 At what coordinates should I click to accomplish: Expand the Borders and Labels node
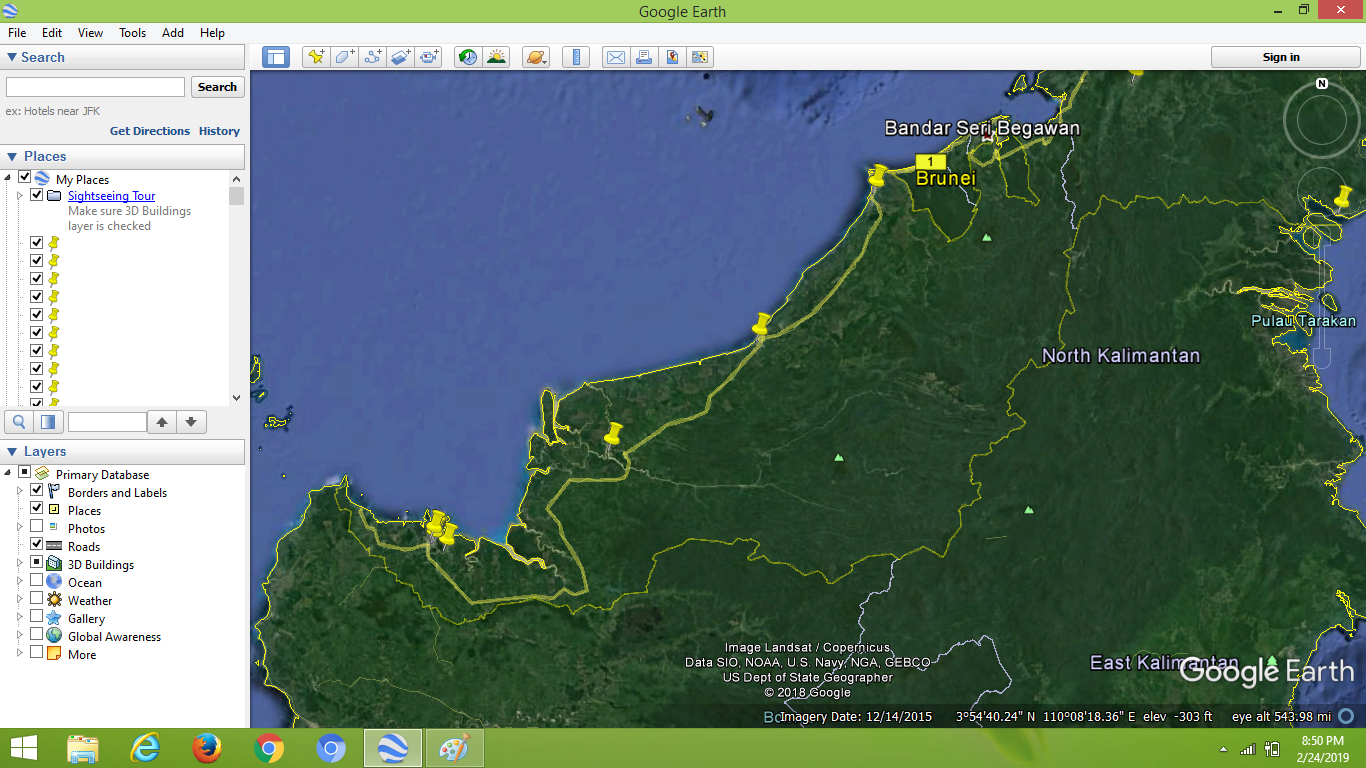point(19,492)
